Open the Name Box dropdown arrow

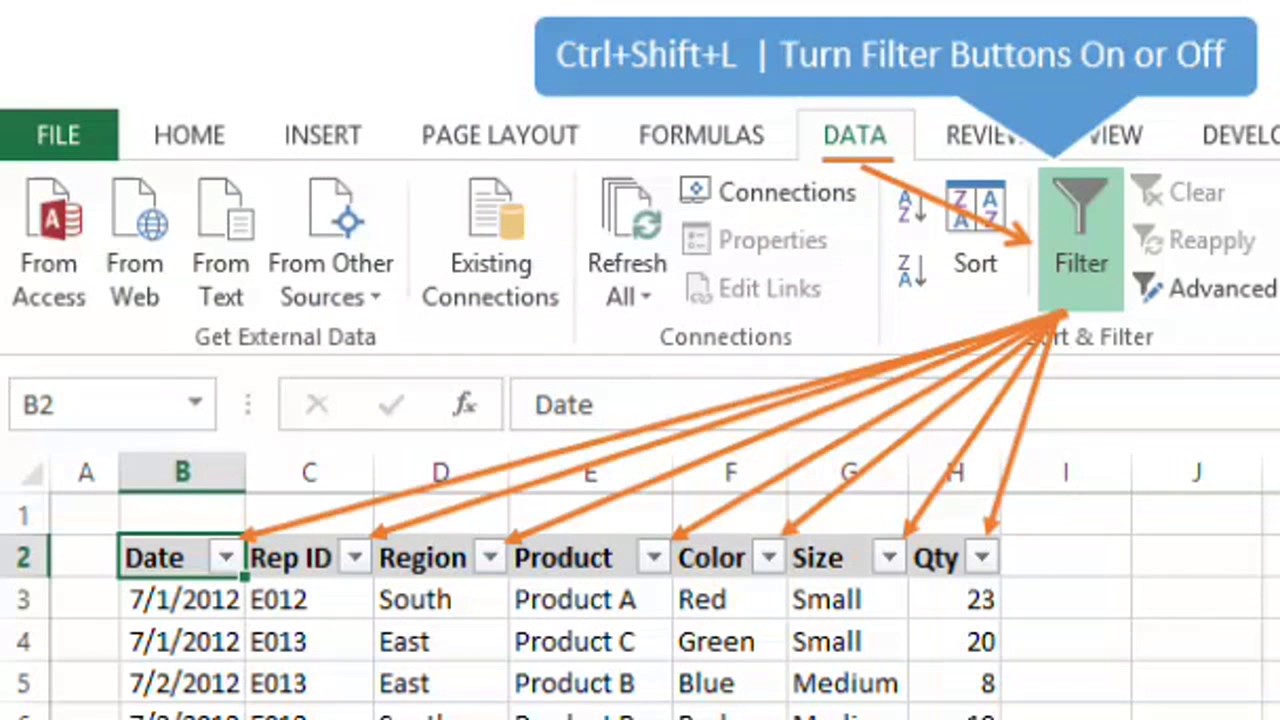(195, 404)
